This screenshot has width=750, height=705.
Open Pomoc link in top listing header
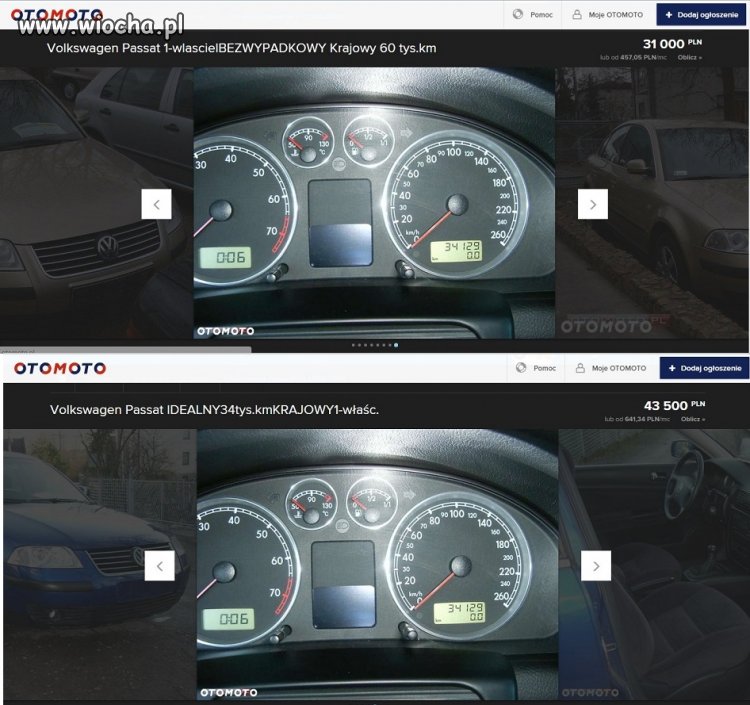(541, 15)
